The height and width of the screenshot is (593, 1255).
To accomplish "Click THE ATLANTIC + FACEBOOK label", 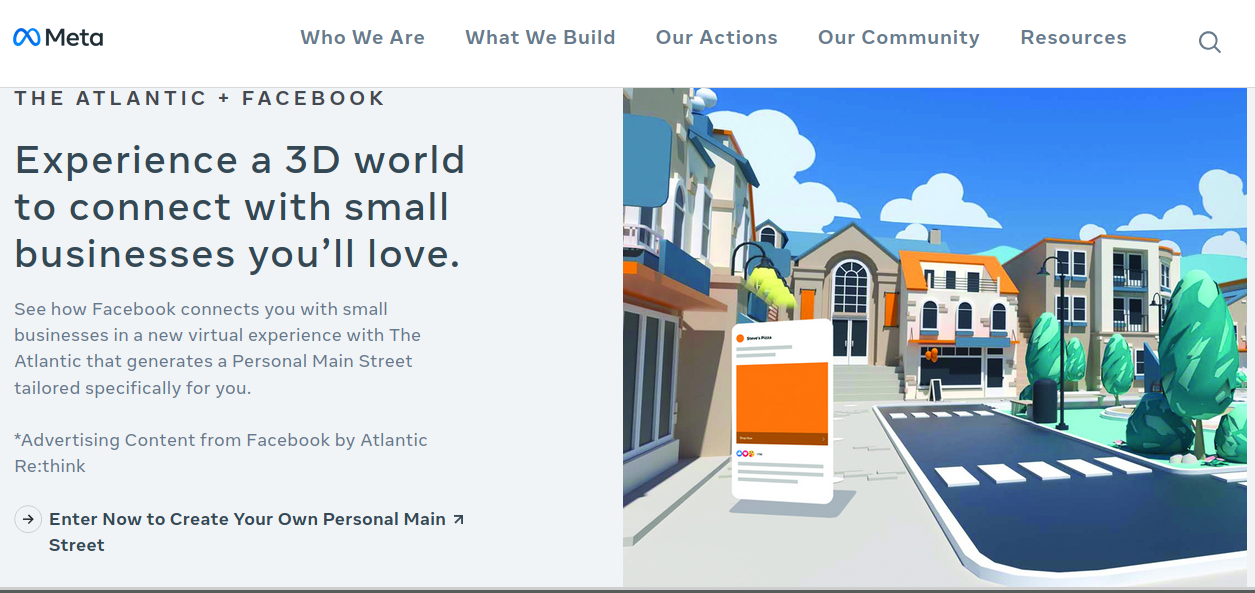I will (200, 98).
